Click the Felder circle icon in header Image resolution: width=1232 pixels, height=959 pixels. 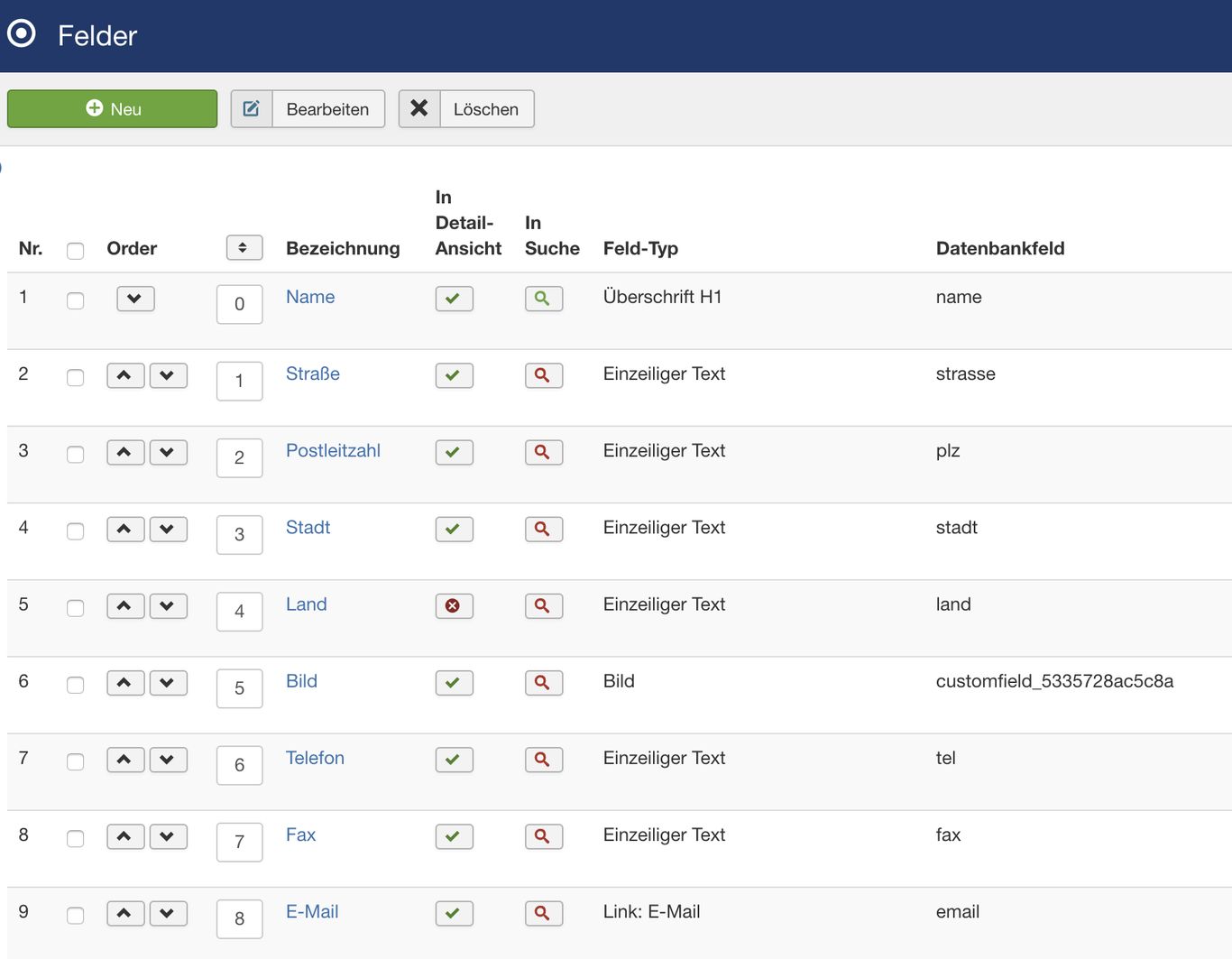pyautogui.click(x=22, y=34)
